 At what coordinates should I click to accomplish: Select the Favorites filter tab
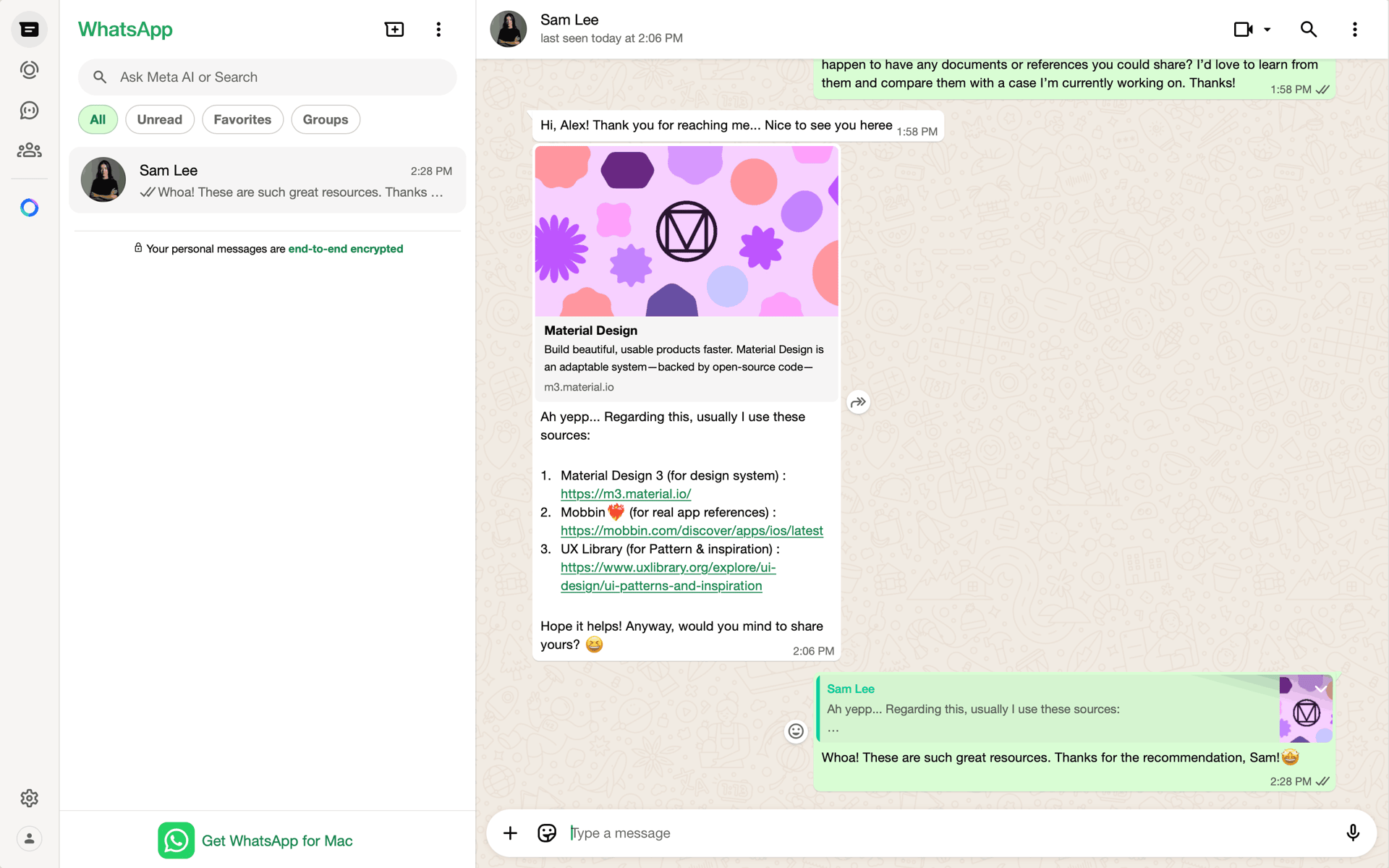point(242,119)
